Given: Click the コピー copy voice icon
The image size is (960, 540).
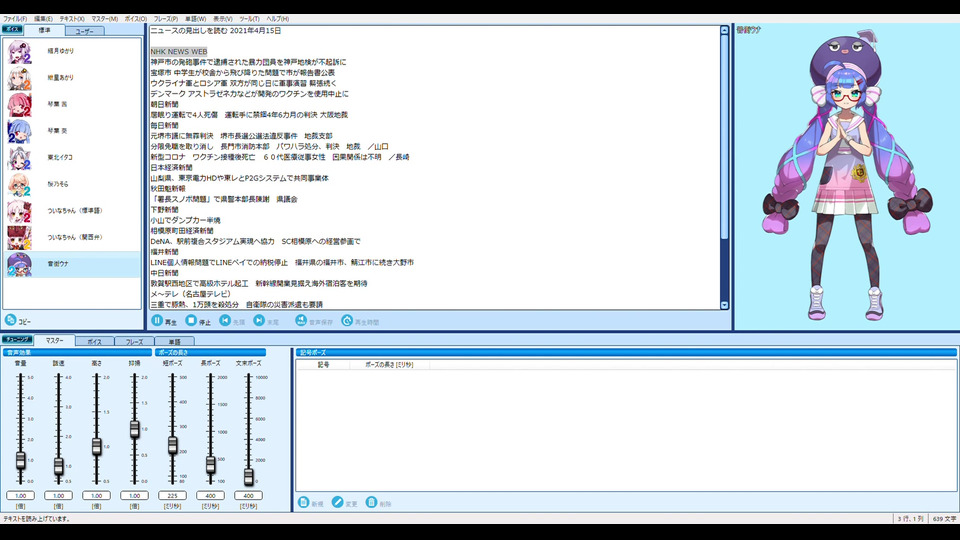Looking at the screenshot, I should pyautogui.click(x=10, y=320).
